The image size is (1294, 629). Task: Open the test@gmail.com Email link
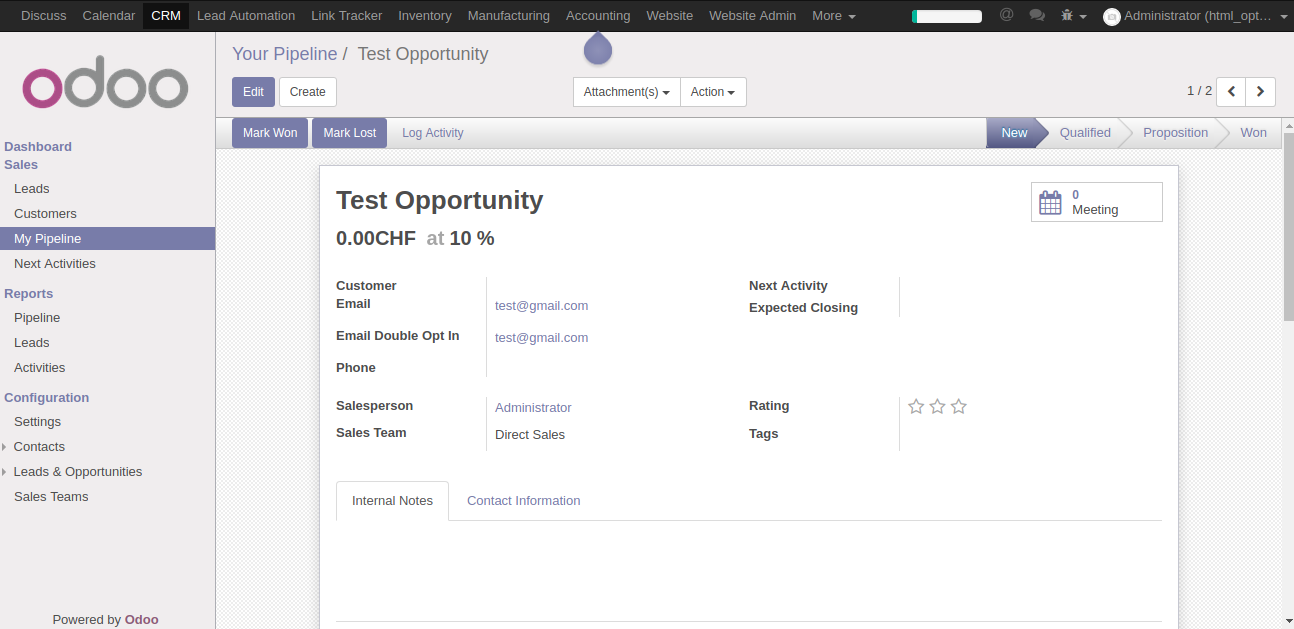[x=541, y=306]
